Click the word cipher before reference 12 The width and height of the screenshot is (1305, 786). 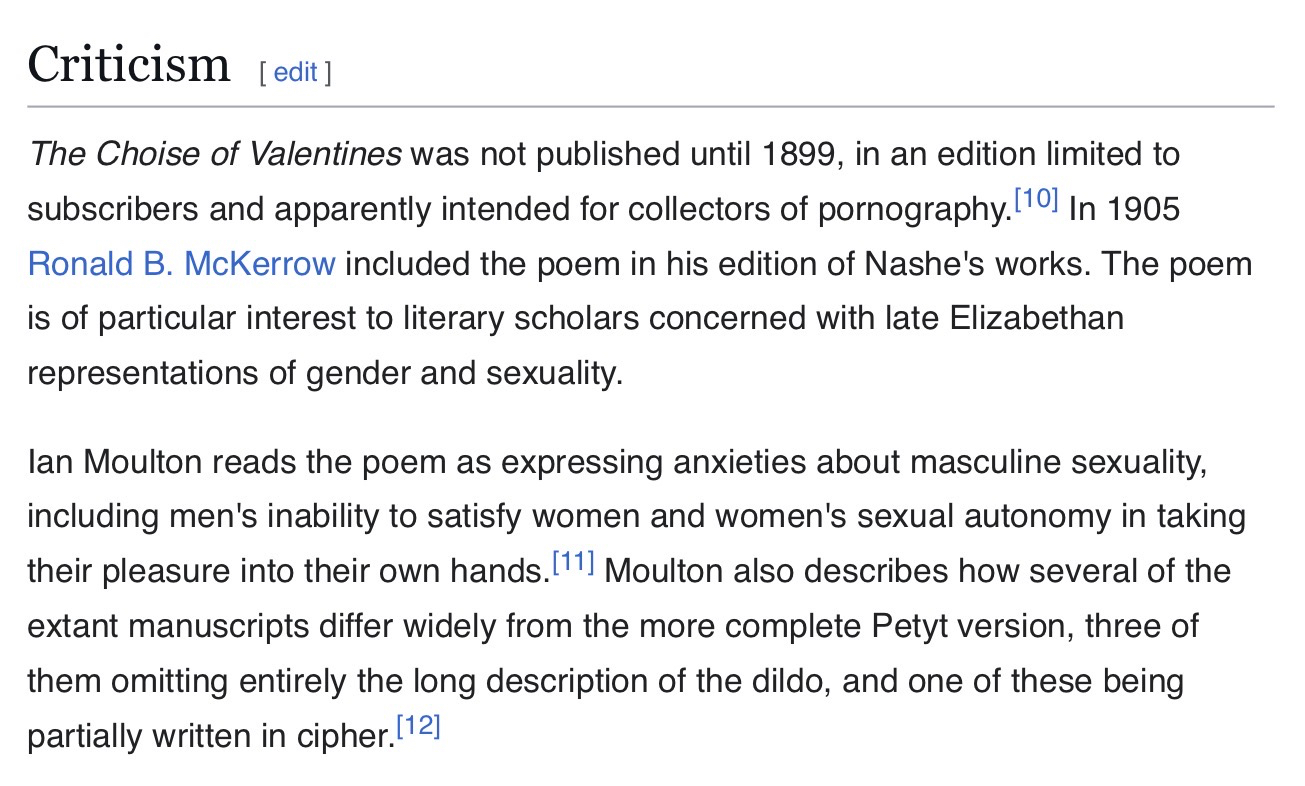point(340,737)
